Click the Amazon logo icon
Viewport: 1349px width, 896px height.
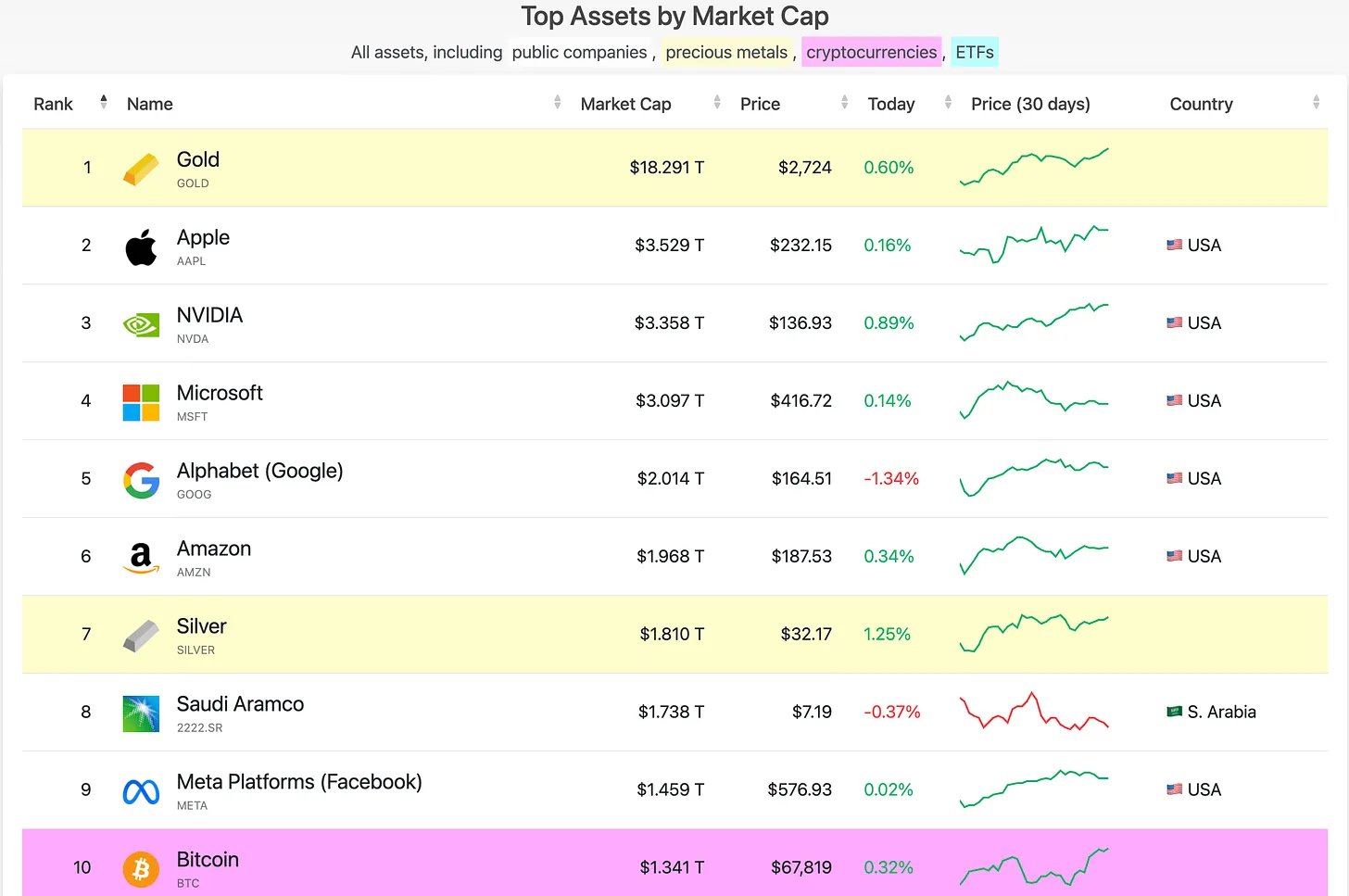click(141, 558)
